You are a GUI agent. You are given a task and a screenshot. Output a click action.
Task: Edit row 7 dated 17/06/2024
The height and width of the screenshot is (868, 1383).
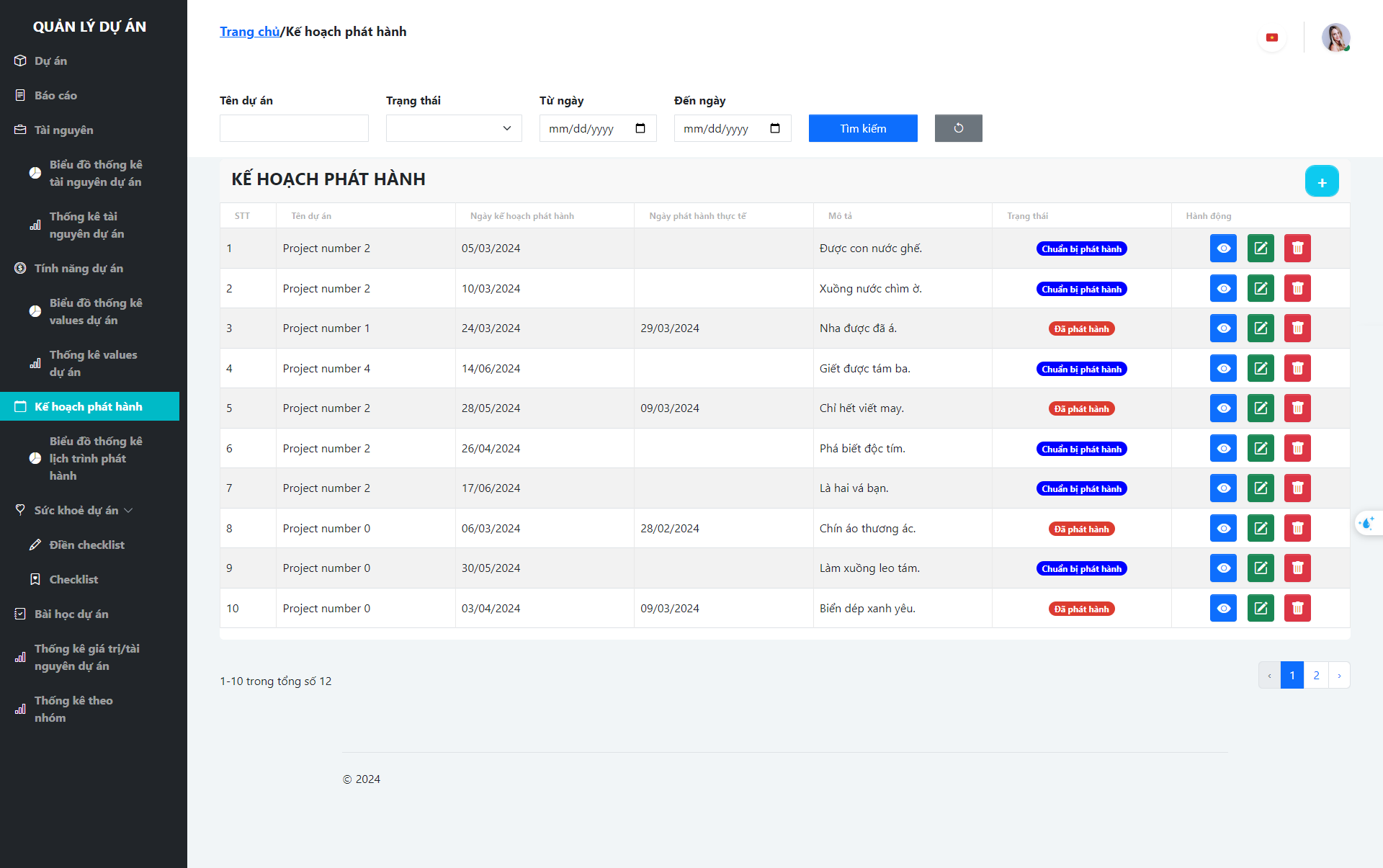coord(1261,488)
